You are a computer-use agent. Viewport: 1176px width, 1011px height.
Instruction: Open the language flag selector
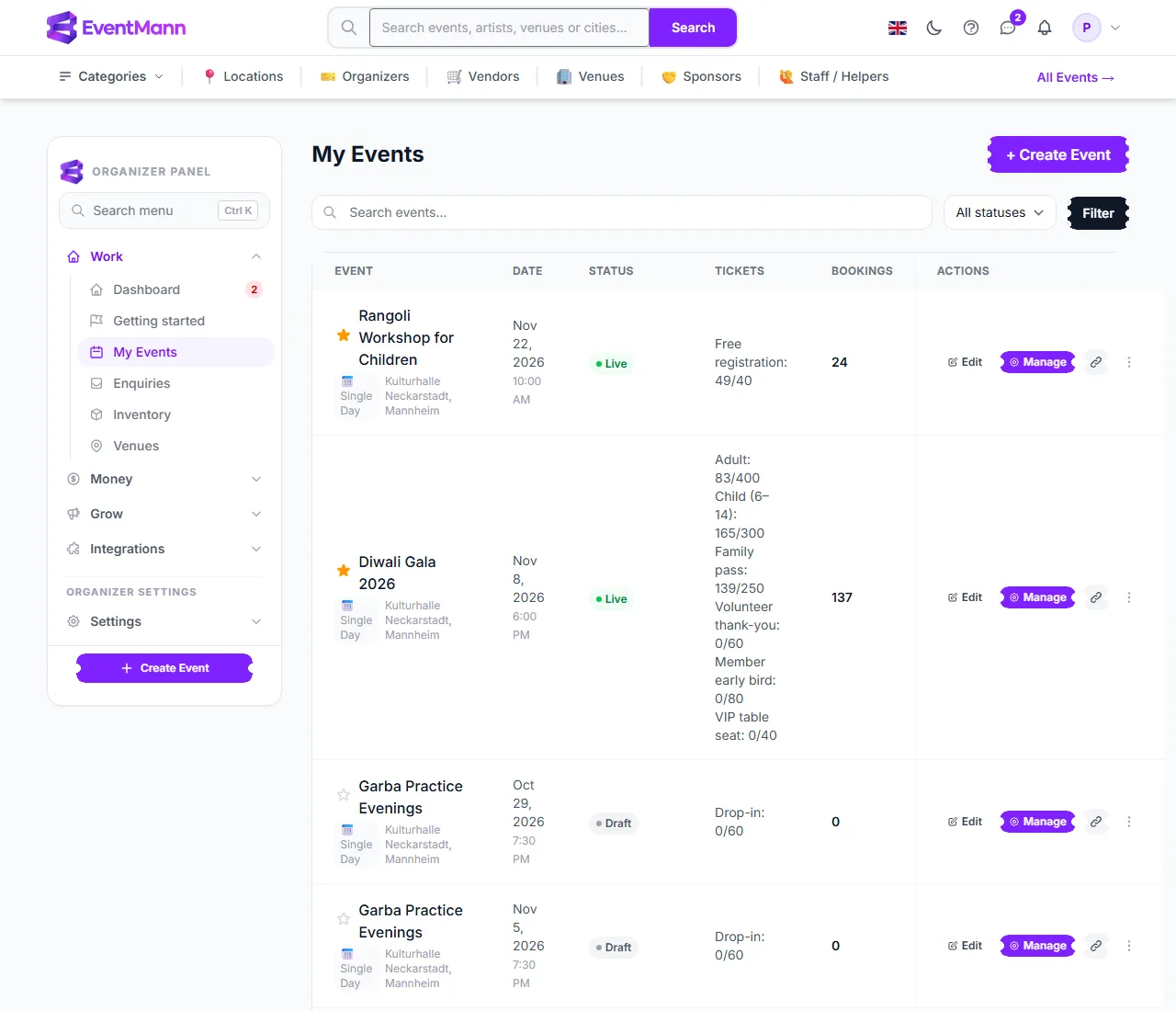point(898,28)
